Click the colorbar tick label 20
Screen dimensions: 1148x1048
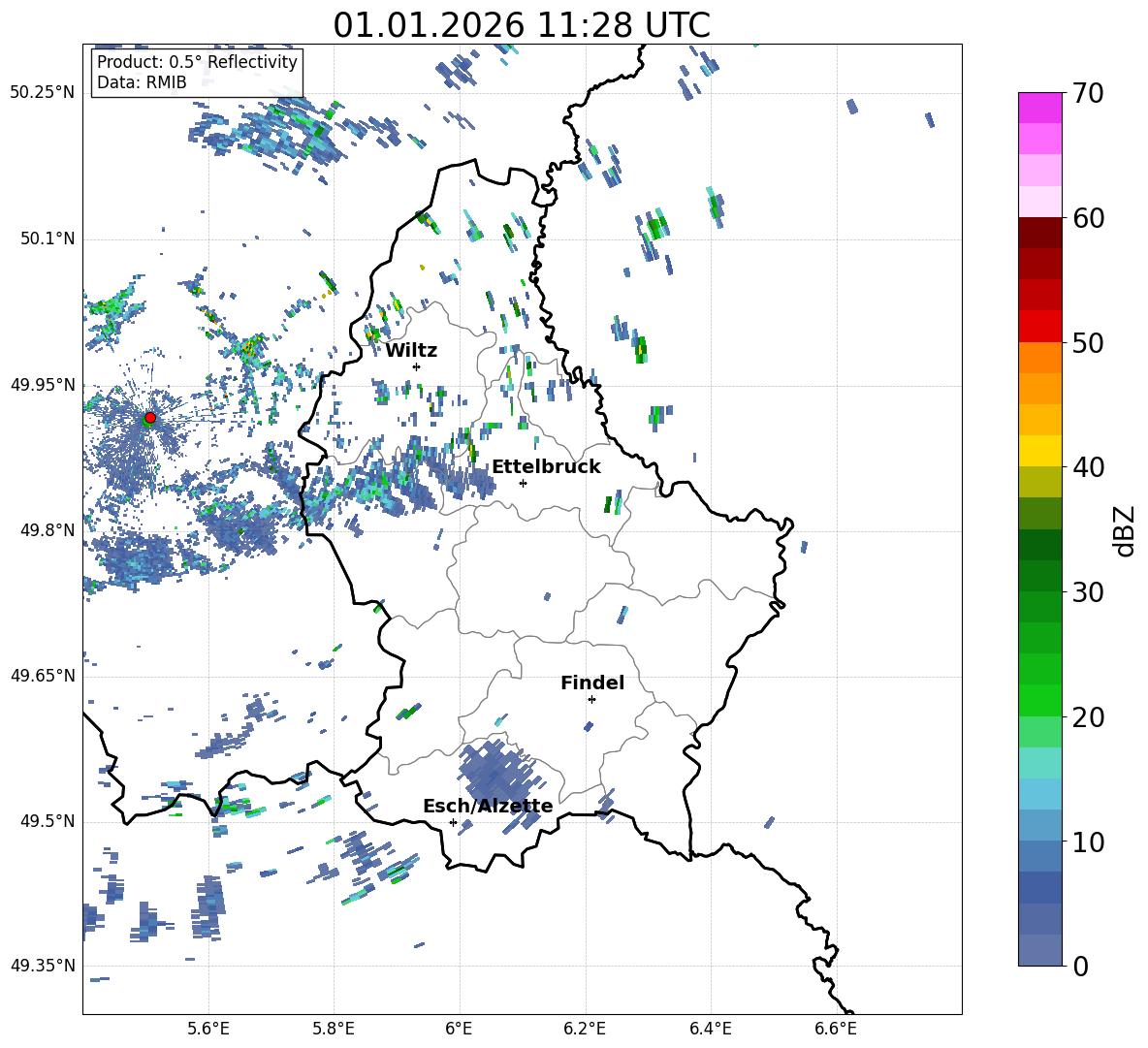1089,716
